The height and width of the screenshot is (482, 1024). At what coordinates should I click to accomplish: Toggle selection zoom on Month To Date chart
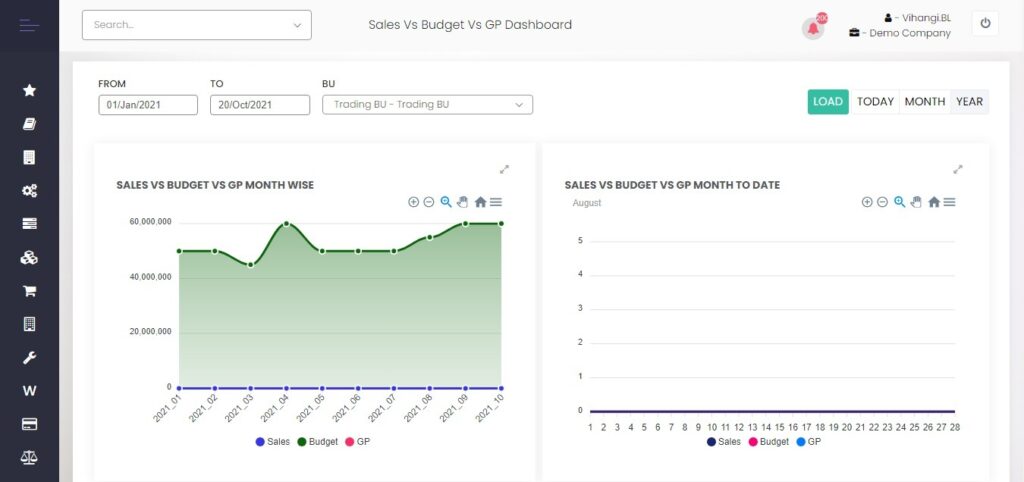tap(899, 202)
